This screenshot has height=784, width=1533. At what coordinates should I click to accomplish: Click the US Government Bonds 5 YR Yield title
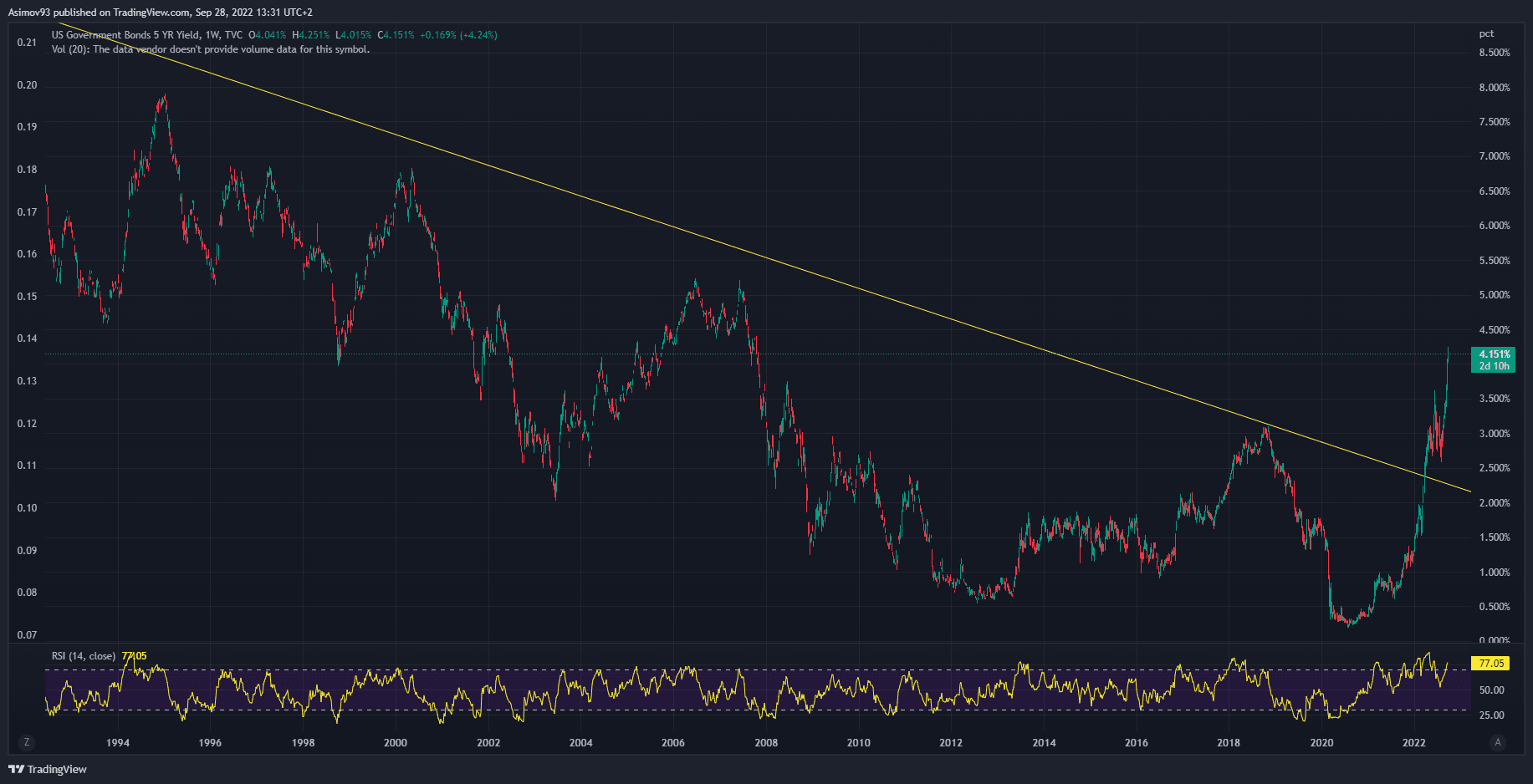tap(125, 35)
